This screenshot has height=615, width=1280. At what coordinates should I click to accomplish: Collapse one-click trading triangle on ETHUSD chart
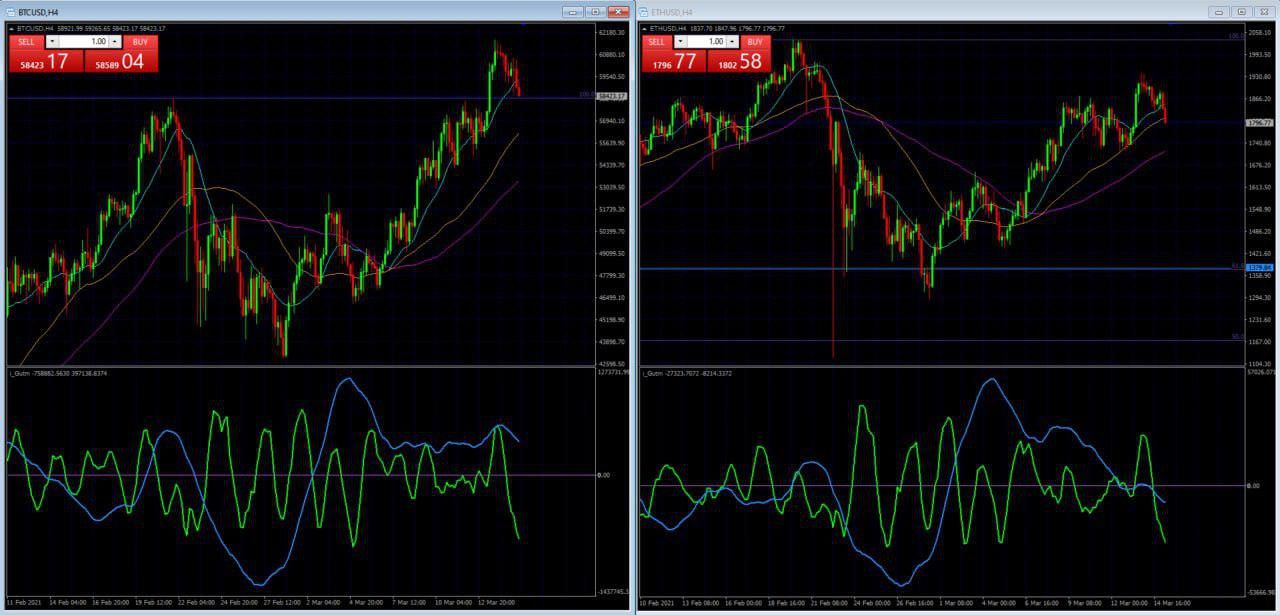coord(645,29)
